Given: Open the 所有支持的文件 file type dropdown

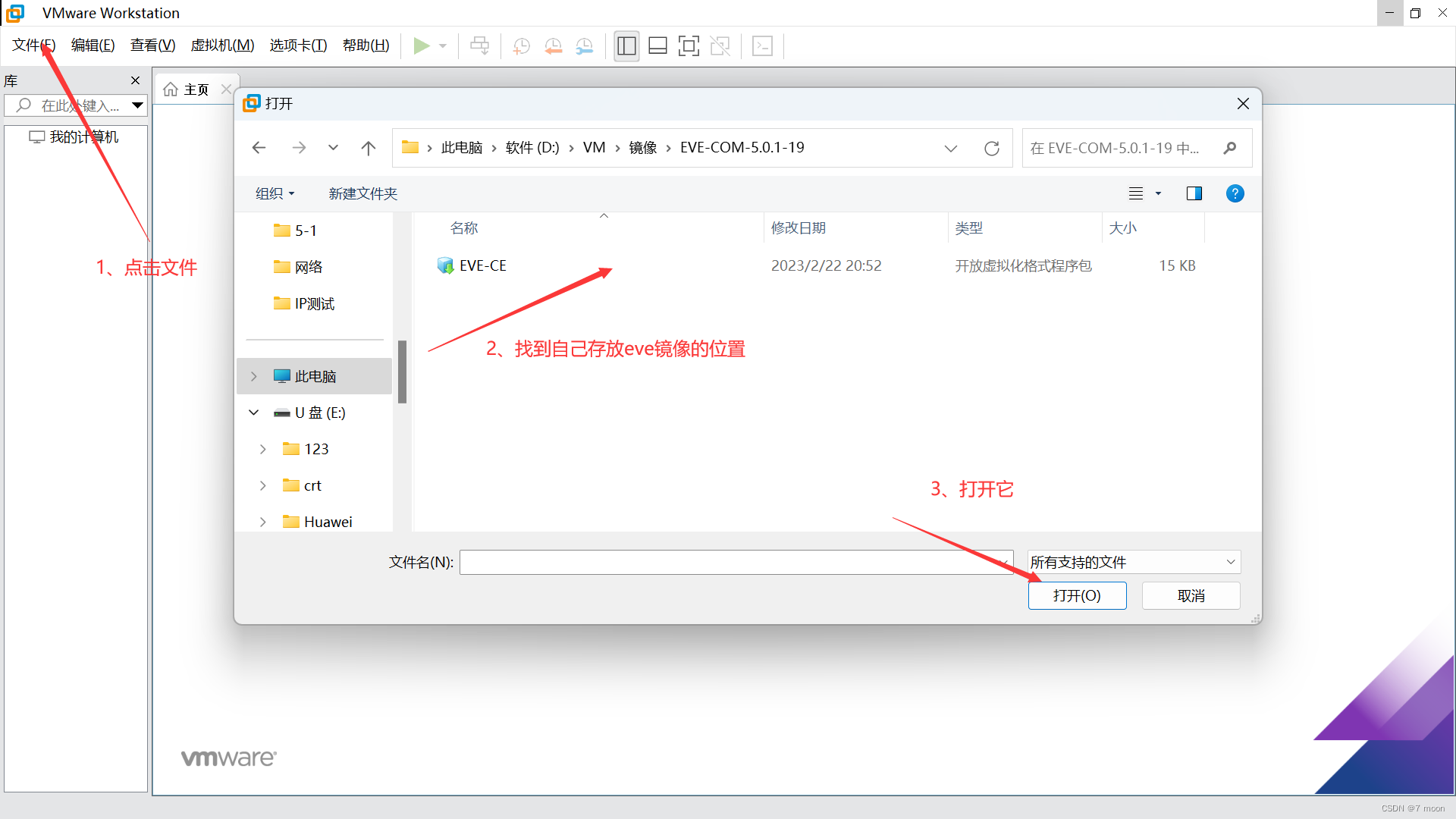Looking at the screenshot, I should coord(1134,562).
